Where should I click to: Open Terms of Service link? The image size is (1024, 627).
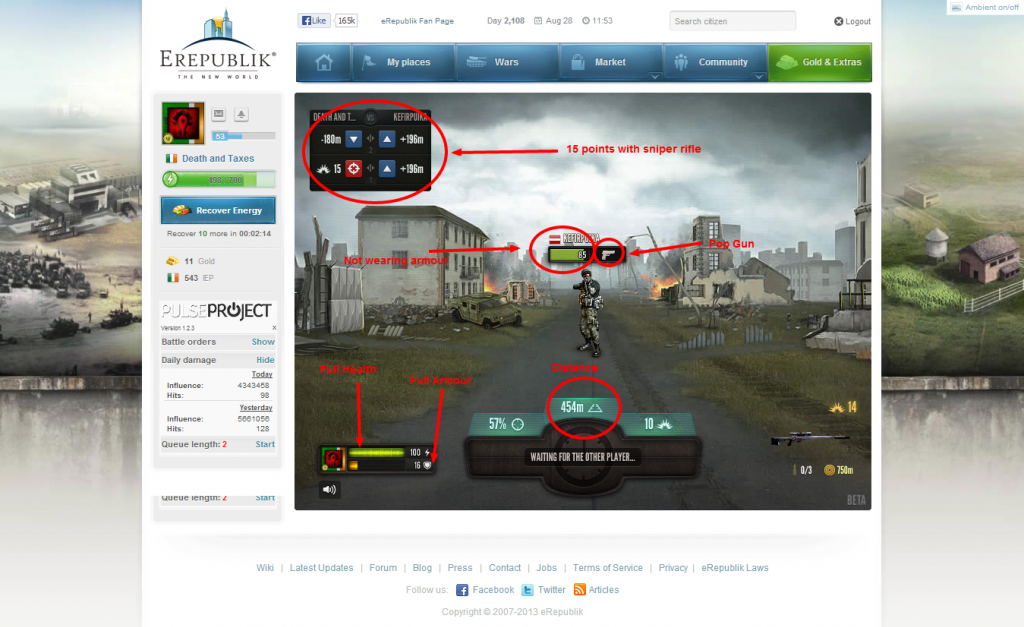[607, 568]
